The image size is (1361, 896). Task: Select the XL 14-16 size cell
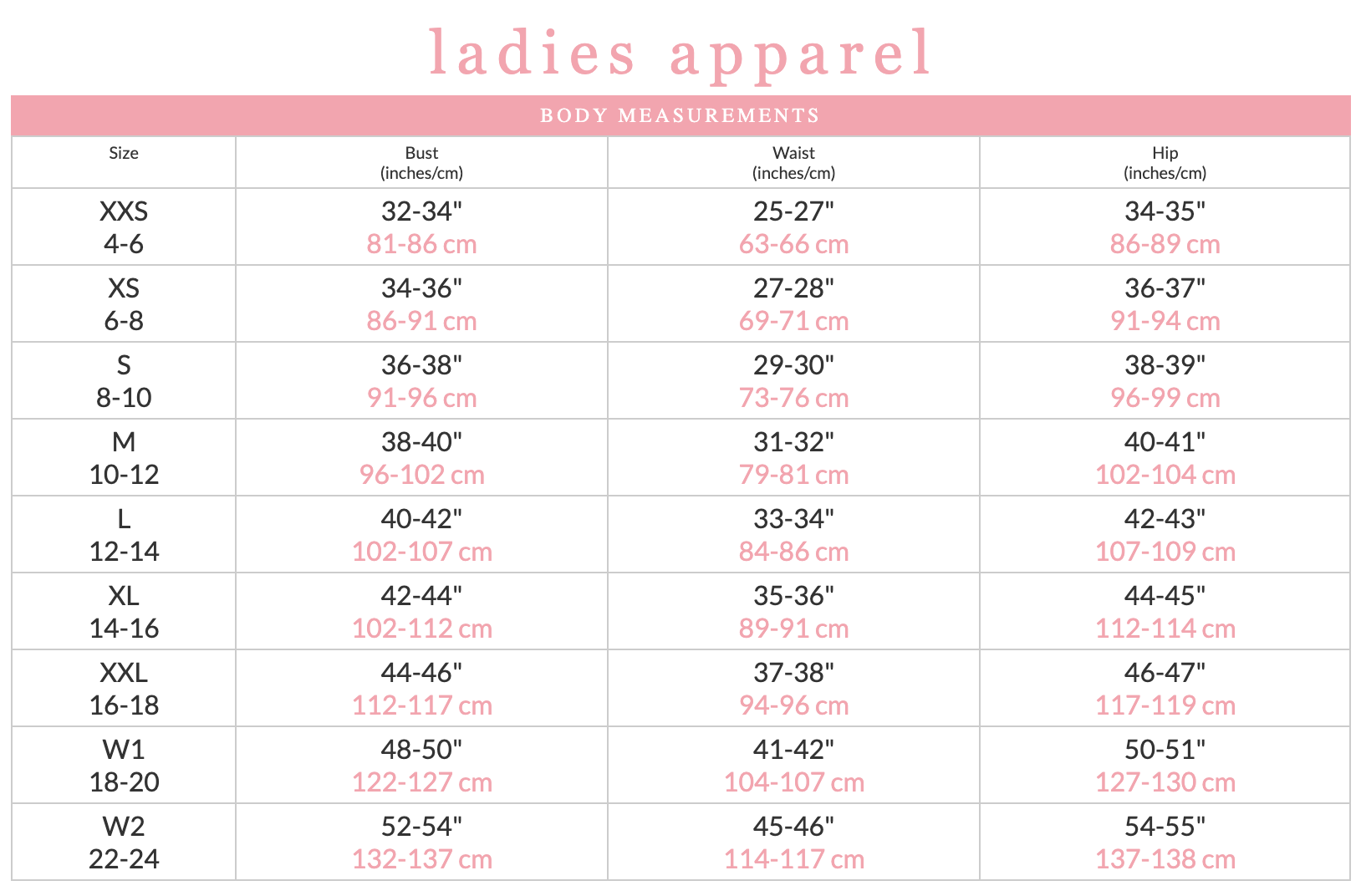point(124,611)
